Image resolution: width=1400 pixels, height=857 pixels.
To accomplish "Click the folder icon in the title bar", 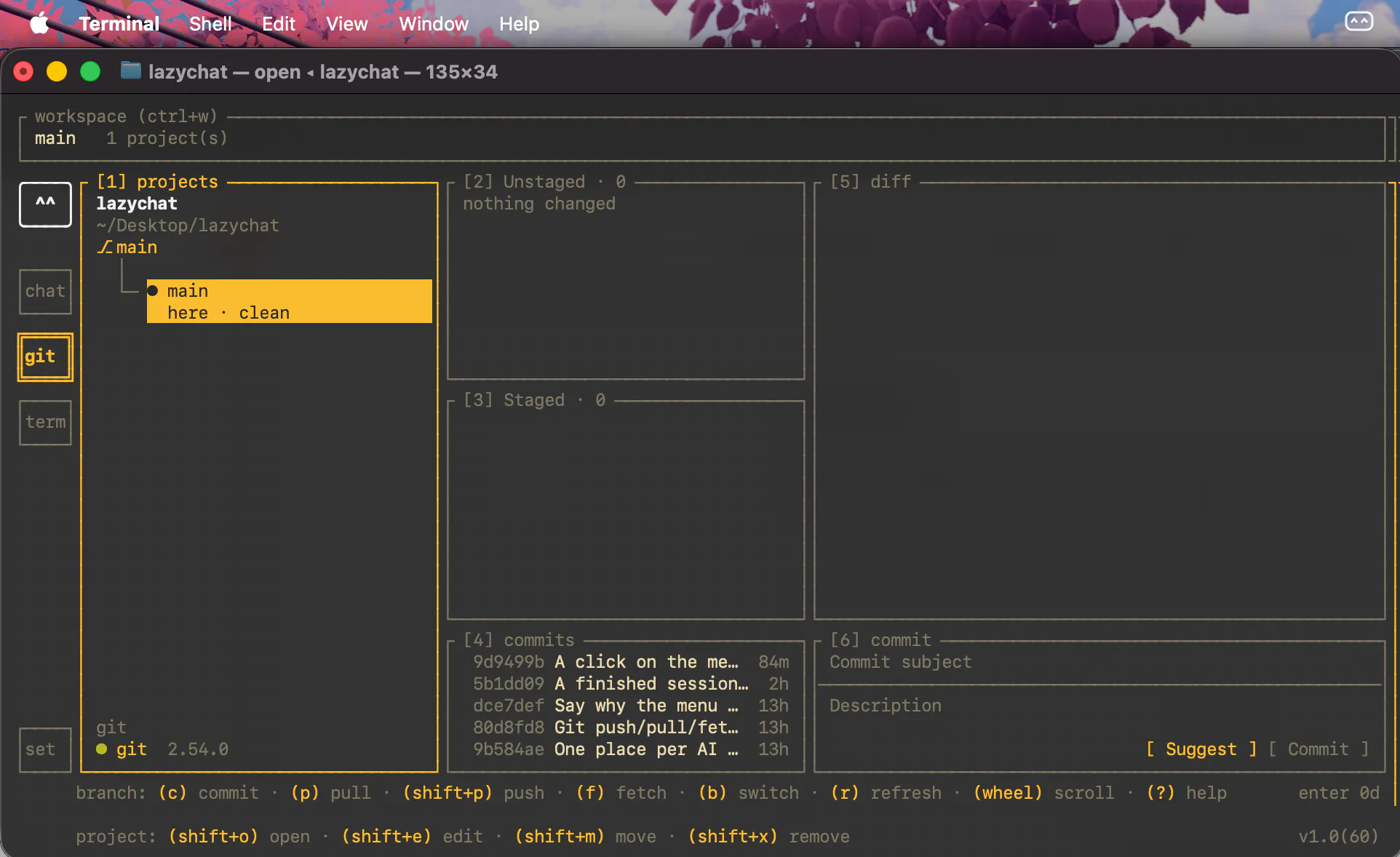I will [x=131, y=71].
